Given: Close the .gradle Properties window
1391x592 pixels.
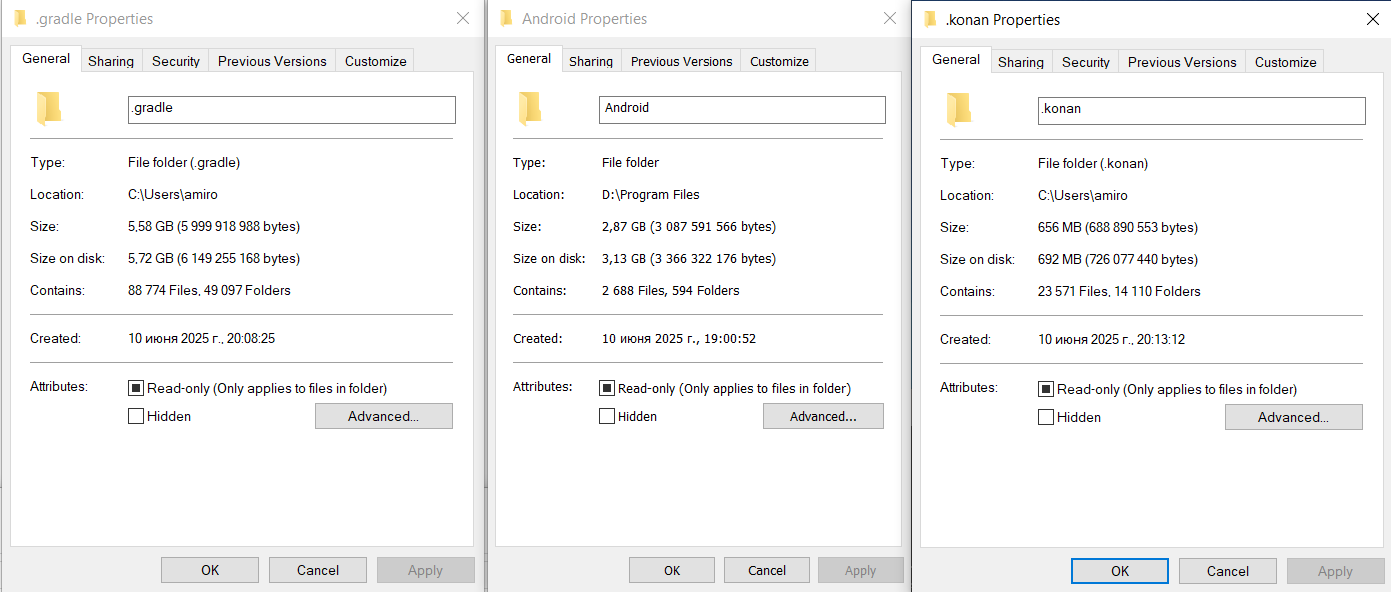Looking at the screenshot, I should [462, 18].
